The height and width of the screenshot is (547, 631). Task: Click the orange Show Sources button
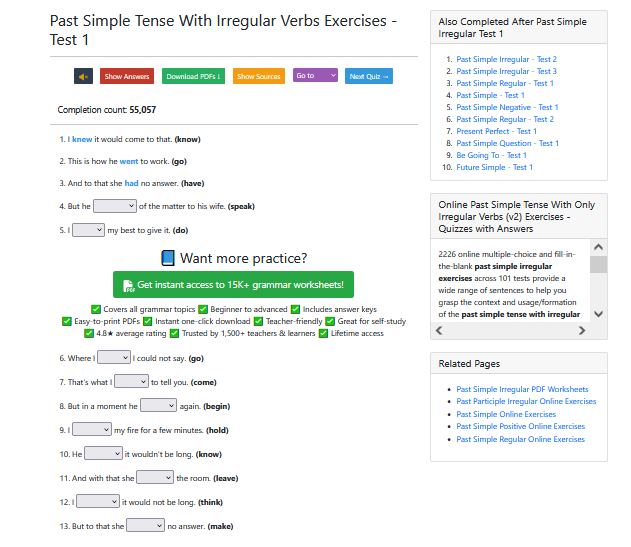coord(259,76)
